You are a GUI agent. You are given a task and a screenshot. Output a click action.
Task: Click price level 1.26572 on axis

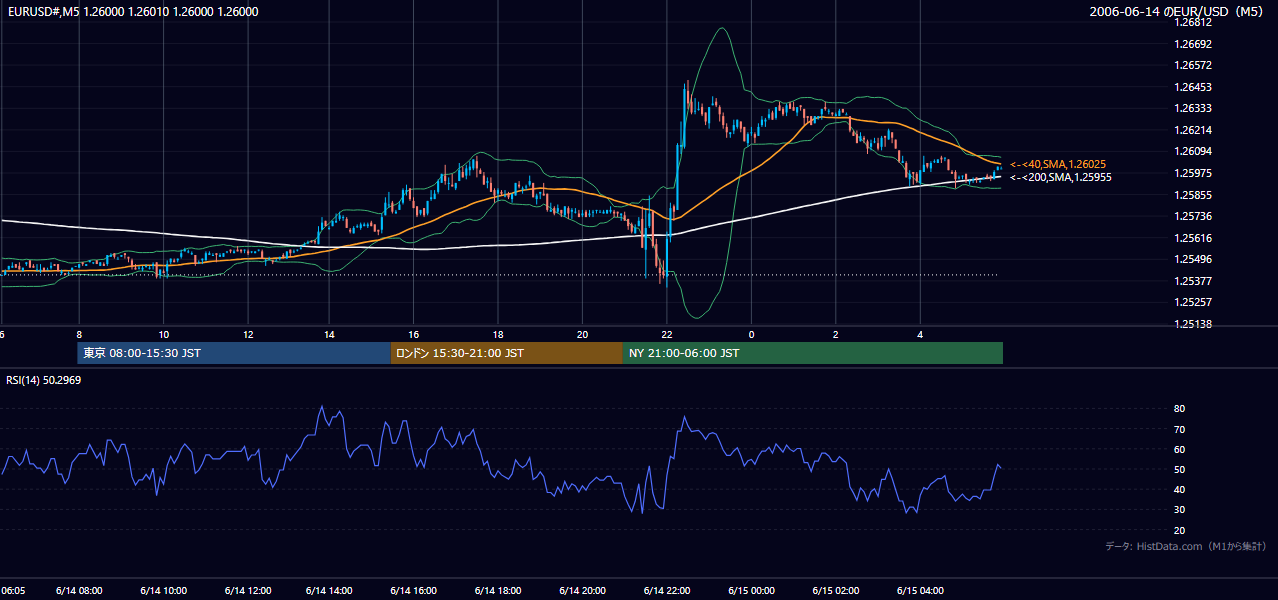[1191, 65]
